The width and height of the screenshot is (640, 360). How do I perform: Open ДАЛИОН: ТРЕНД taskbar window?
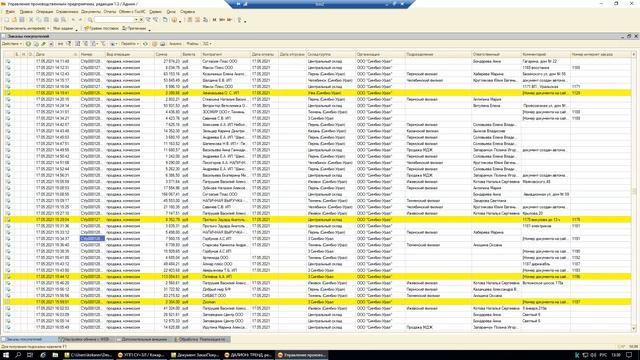pos(248,355)
